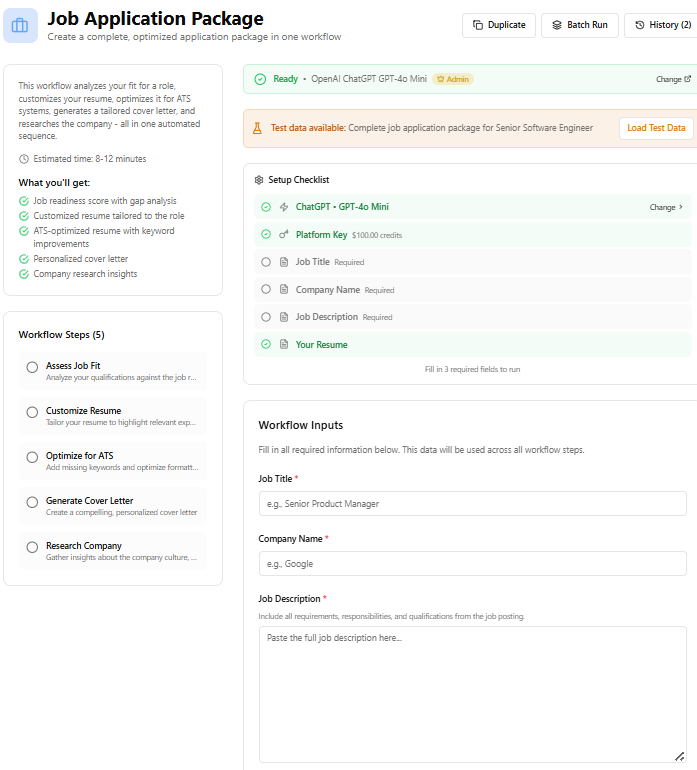The image size is (697, 770).
Task: Select the Customize Resume step circle
Action: 32,412
